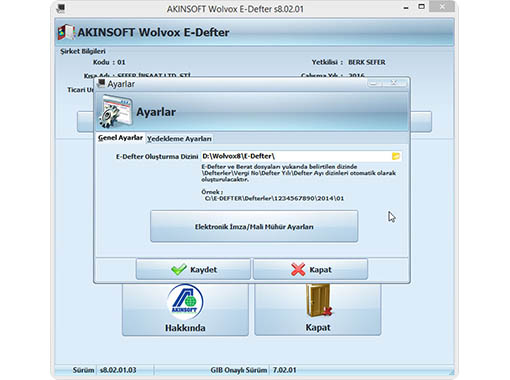This screenshot has height=380, width=510.
Task: Click the Sürüm label in status bar
Action: click(83, 370)
